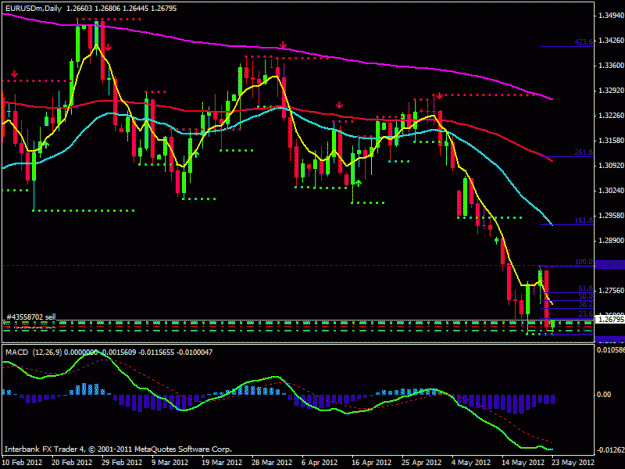This screenshot has height=469, width=625.
Task: Click the 1.32920 price scale value
Action: point(611,90)
